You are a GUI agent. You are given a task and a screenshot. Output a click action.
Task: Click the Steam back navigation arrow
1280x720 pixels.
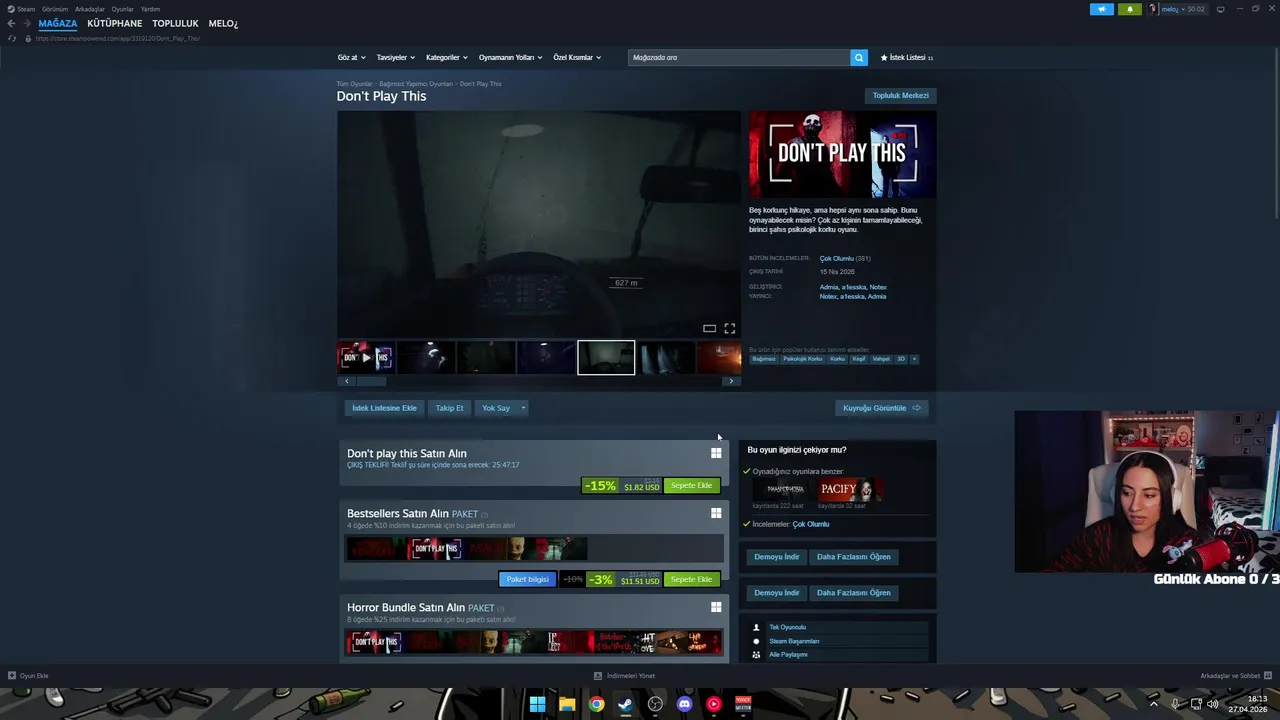[11, 23]
